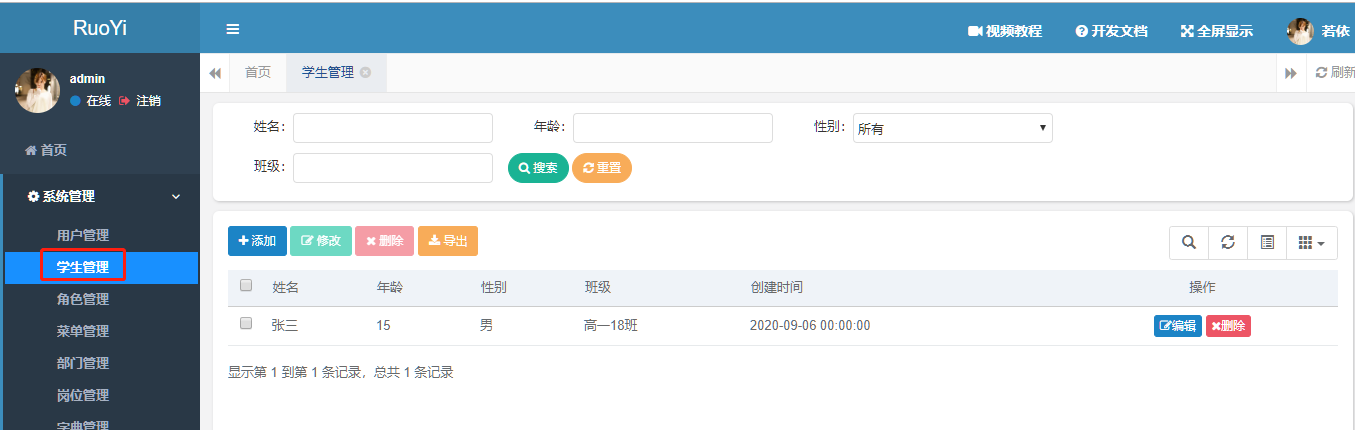Open the columns grid dropdown
This screenshot has width=1355, height=430.
click(x=1312, y=242)
